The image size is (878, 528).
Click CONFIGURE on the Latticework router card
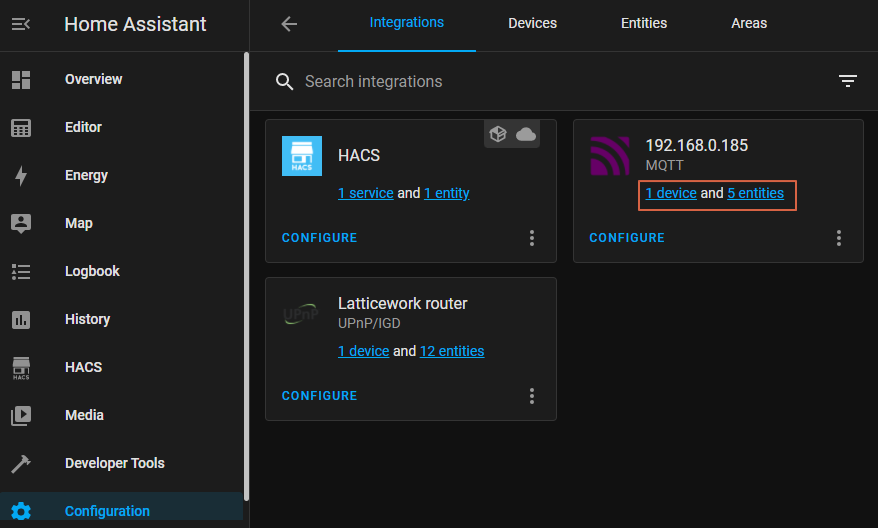[x=319, y=396]
